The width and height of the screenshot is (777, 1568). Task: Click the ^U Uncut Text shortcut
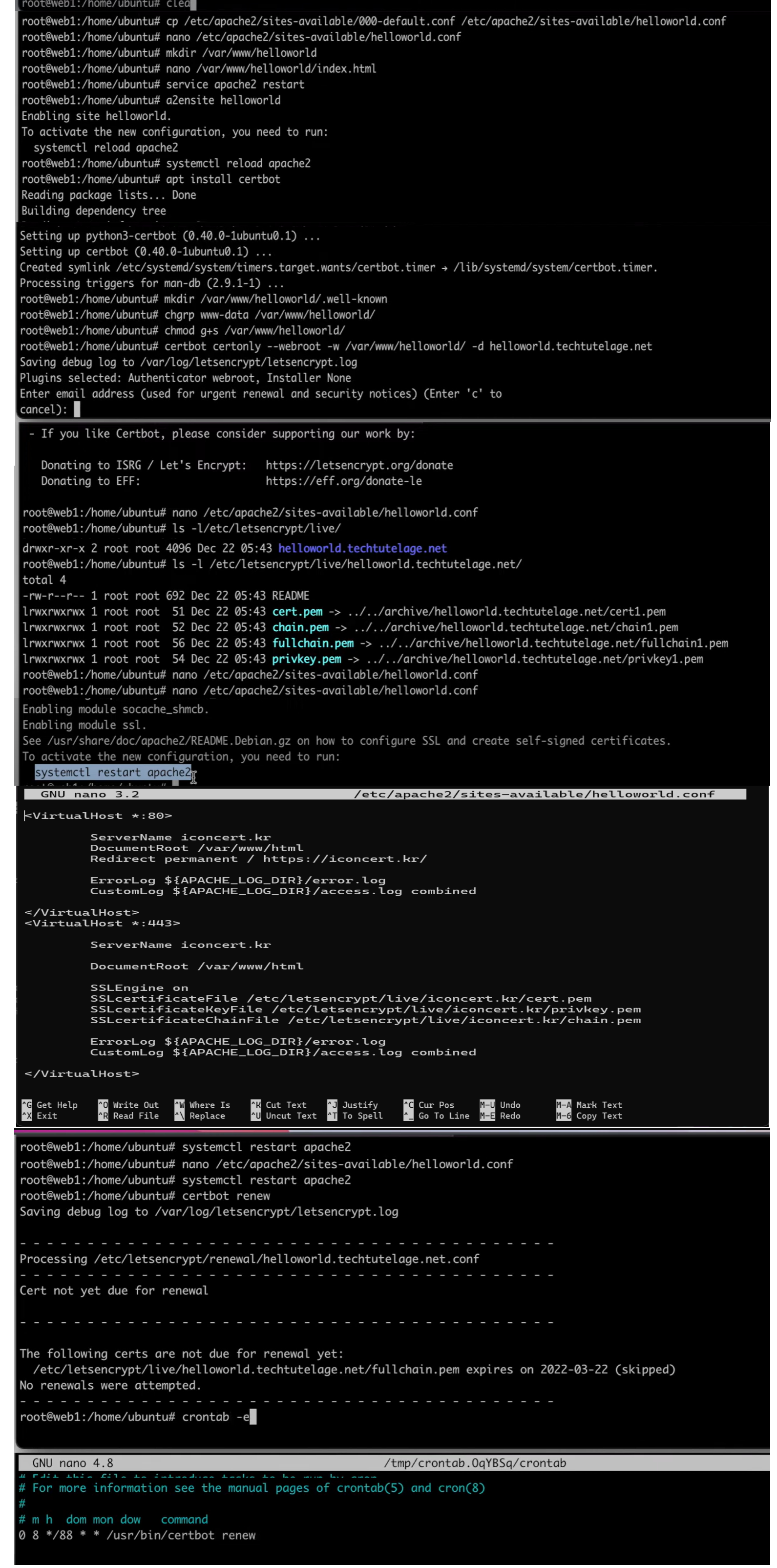pos(284,1116)
